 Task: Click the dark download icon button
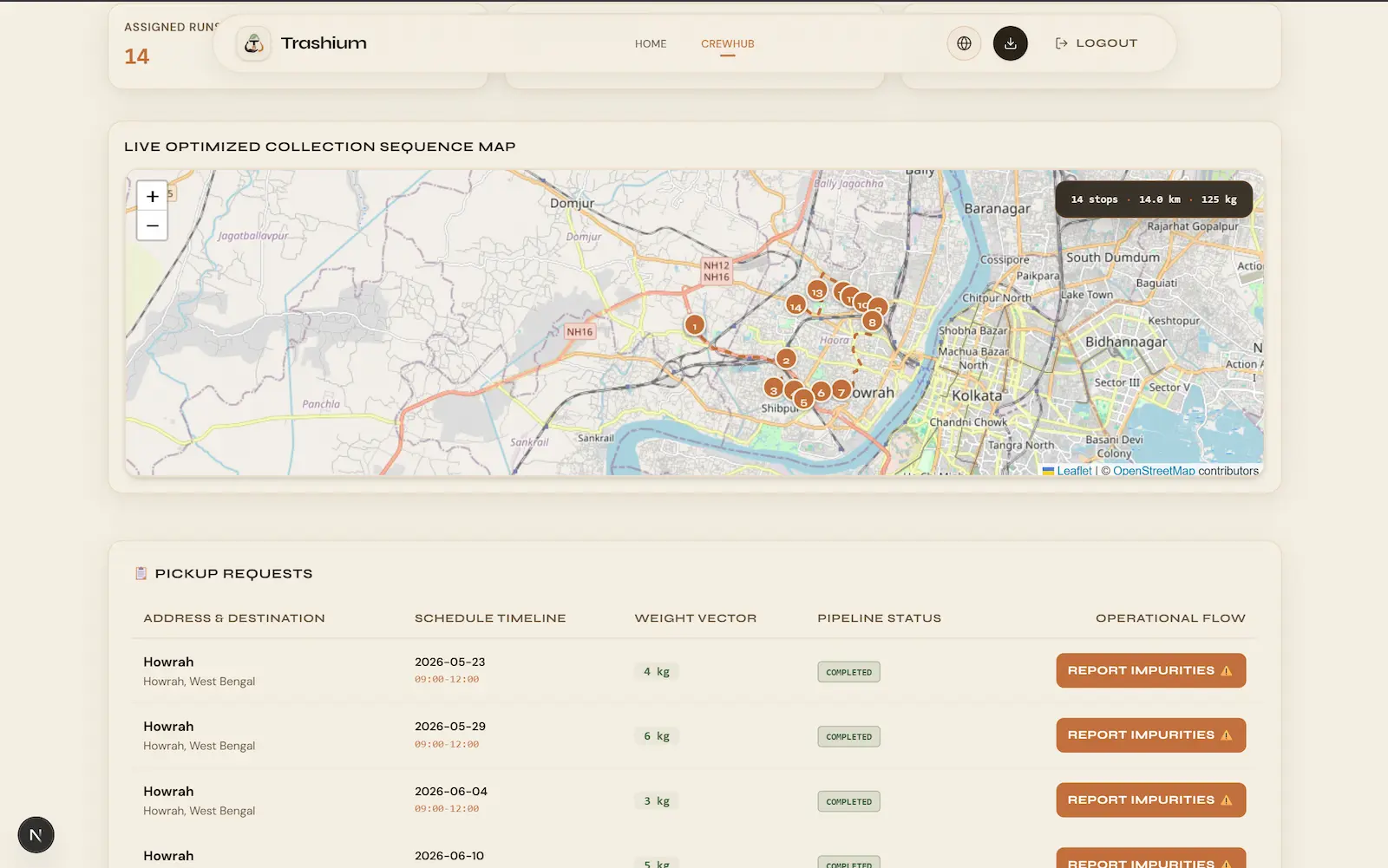click(1011, 43)
